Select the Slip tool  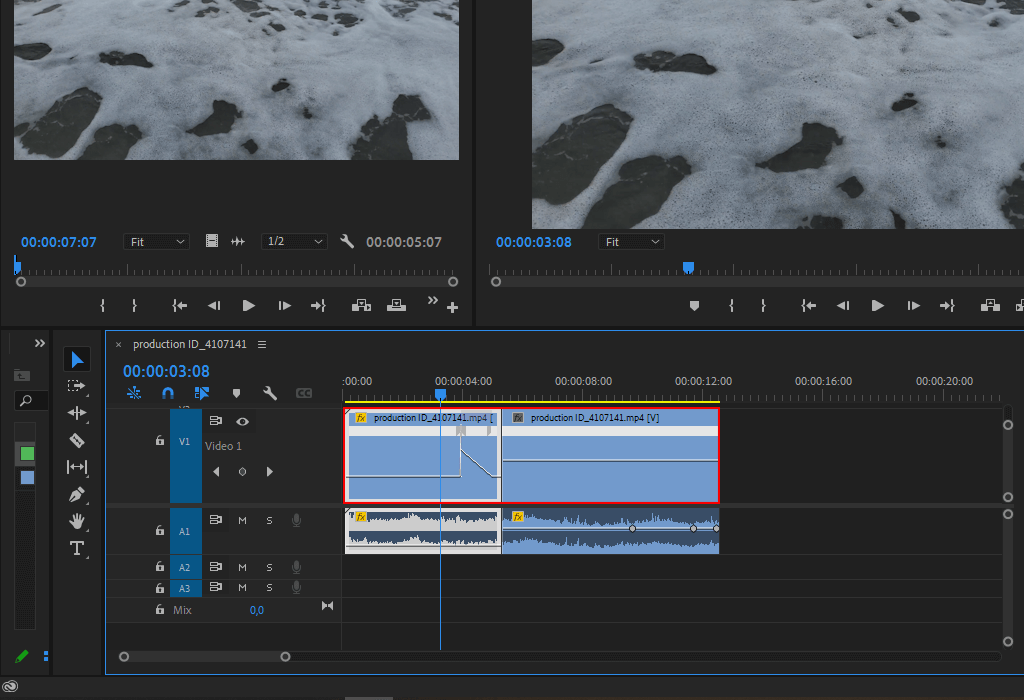(x=76, y=467)
